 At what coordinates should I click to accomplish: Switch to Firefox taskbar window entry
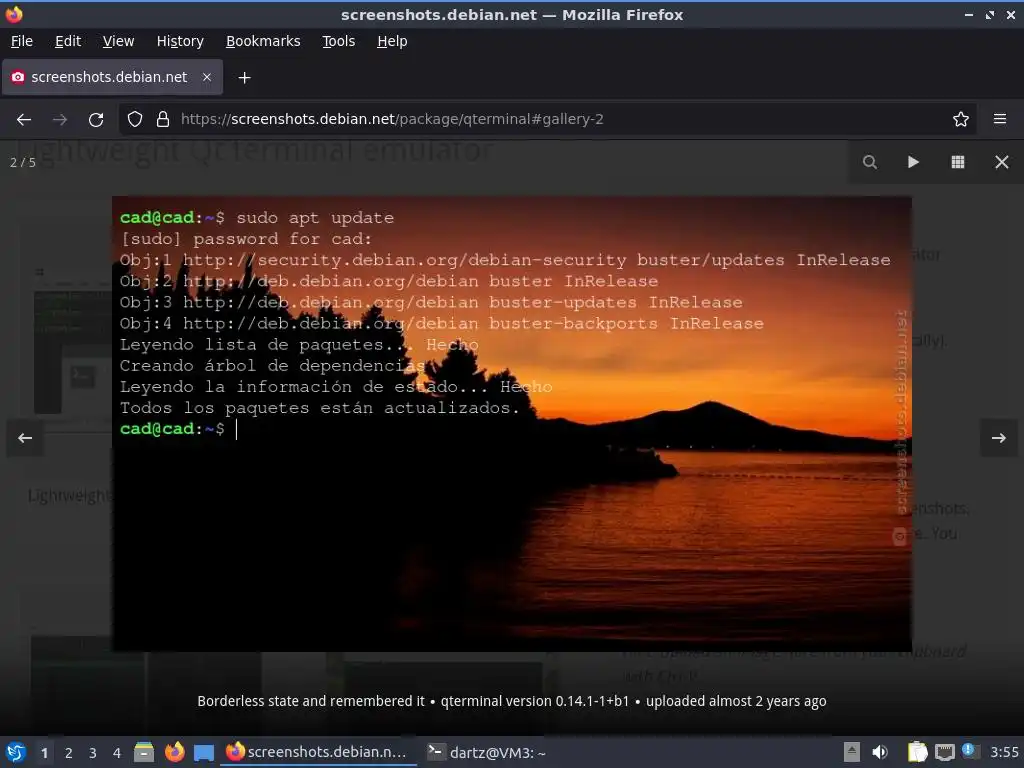(317, 752)
